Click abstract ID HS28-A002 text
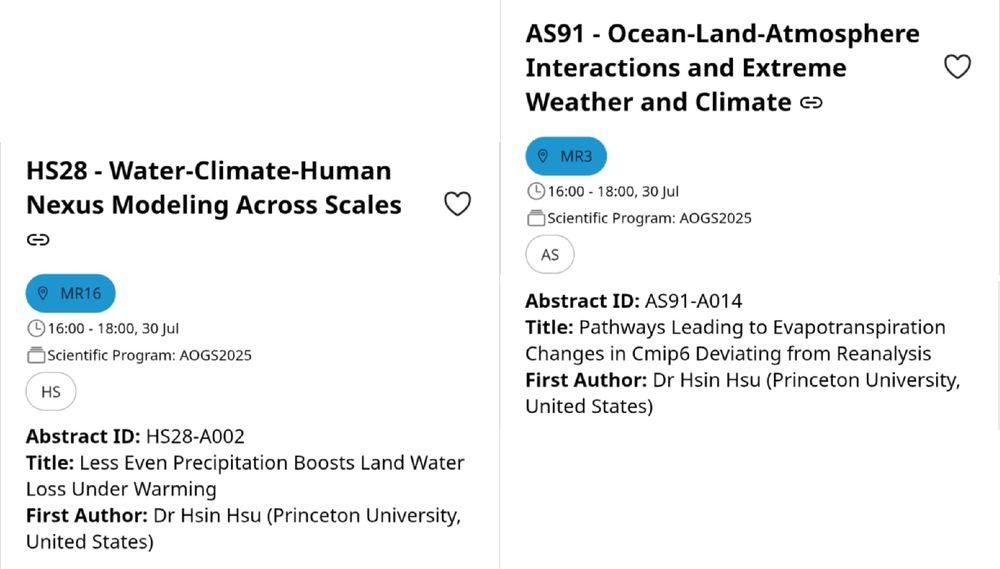This screenshot has height=569, width=1000. [x=195, y=436]
